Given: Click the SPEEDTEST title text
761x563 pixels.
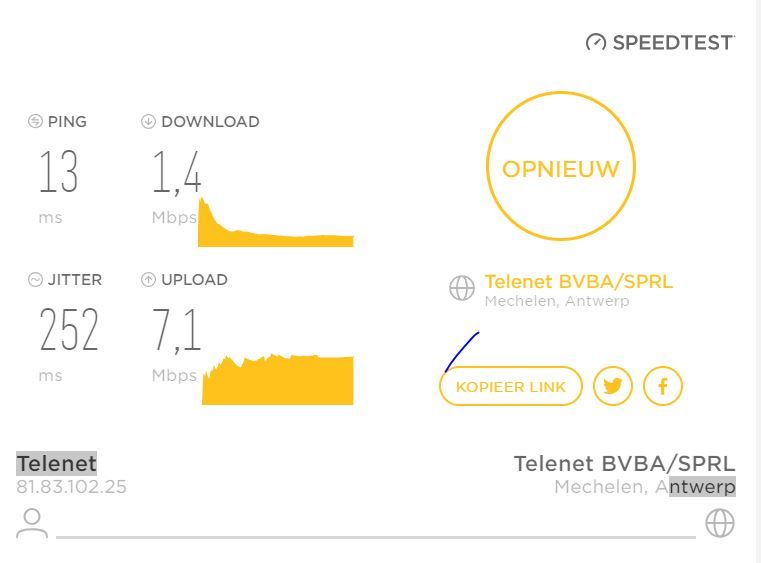Looking at the screenshot, I should pyautogui.click(x=672, y=43).
